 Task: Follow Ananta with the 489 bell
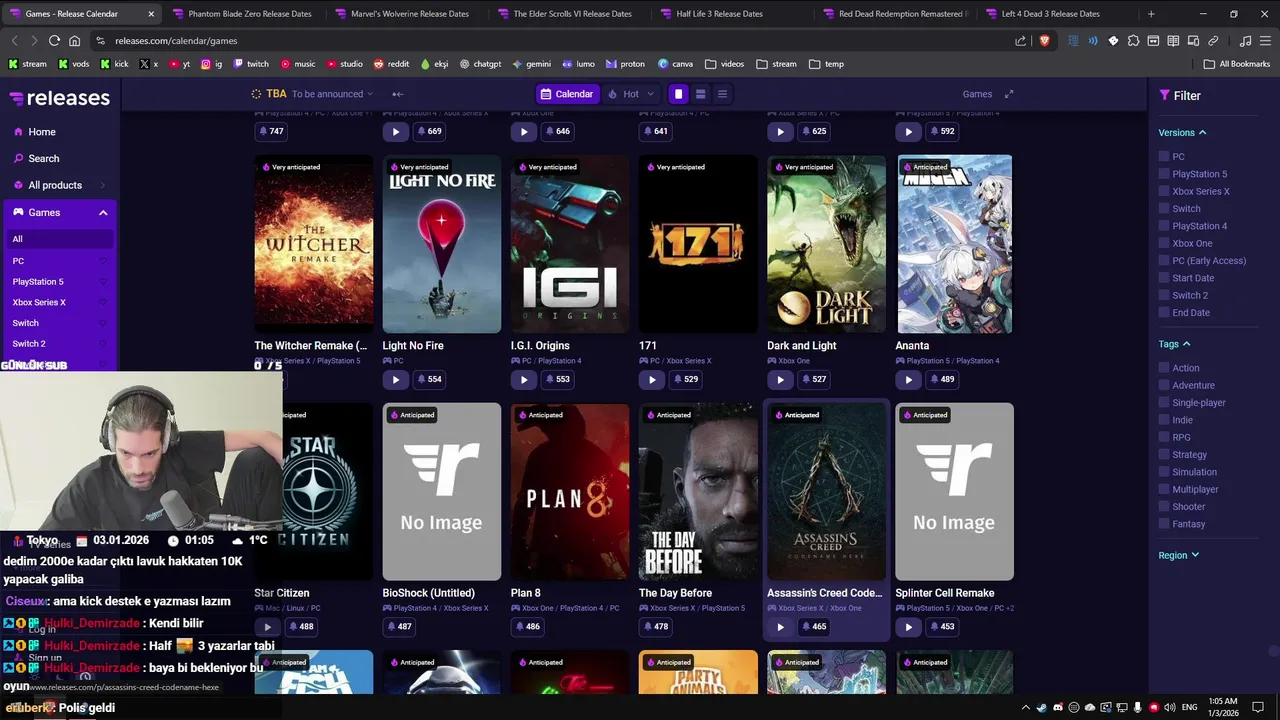pos(941,379)
